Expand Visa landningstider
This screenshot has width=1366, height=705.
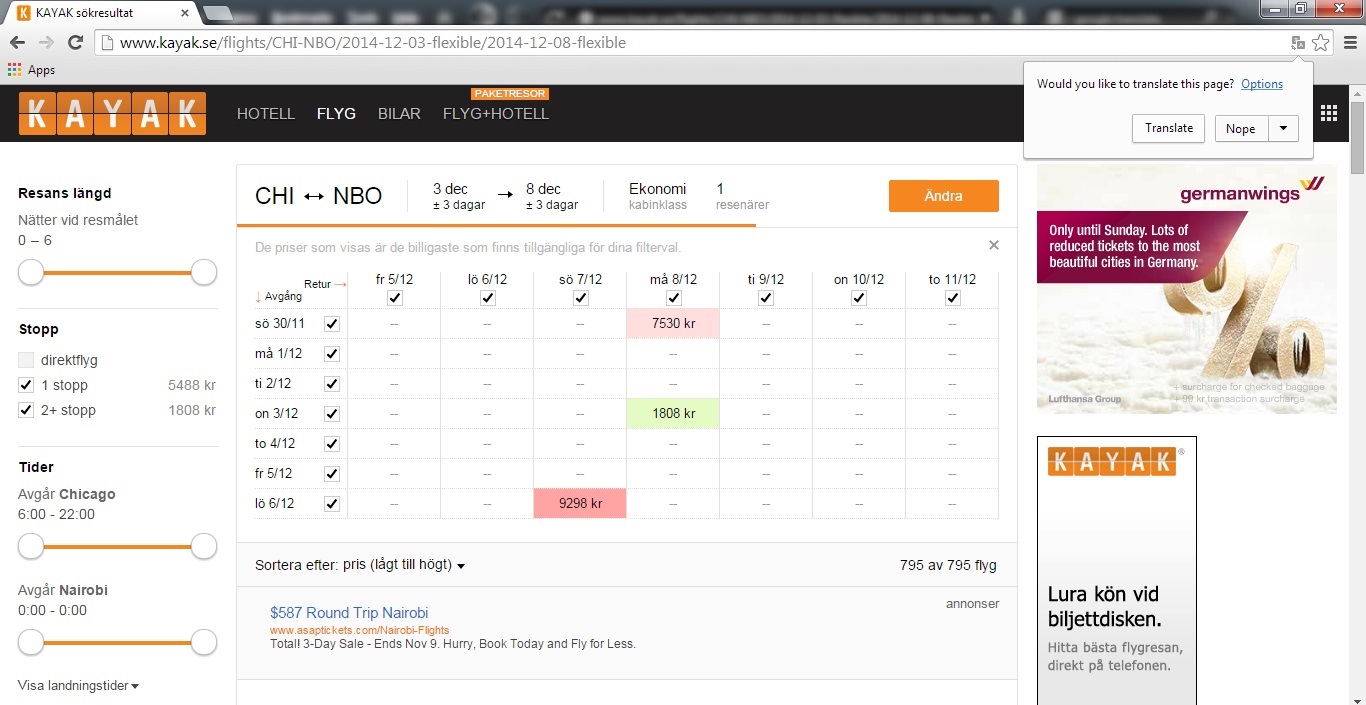click(x=78, y=686)
